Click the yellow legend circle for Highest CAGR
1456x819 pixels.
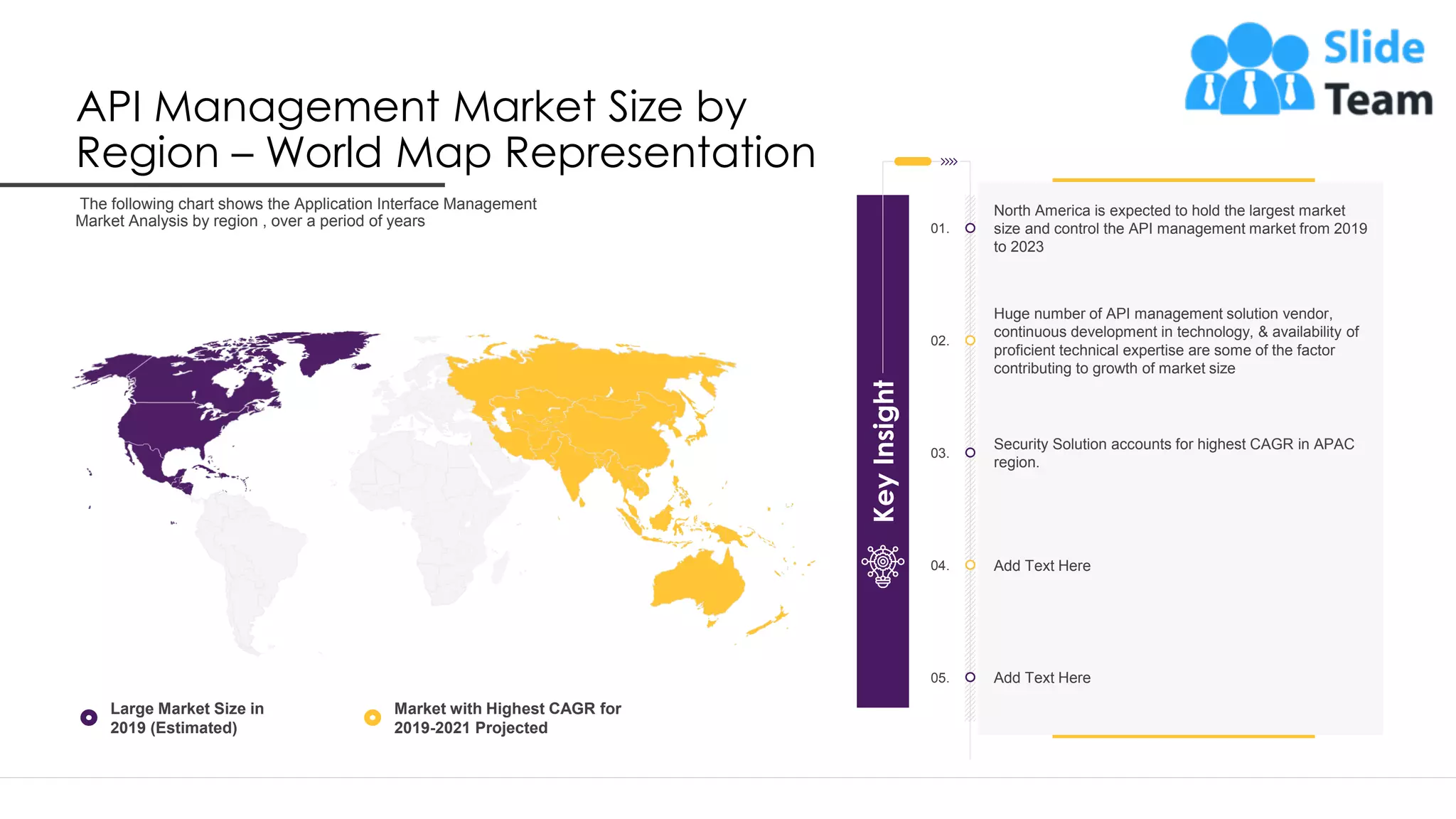[x=373, y=717]
